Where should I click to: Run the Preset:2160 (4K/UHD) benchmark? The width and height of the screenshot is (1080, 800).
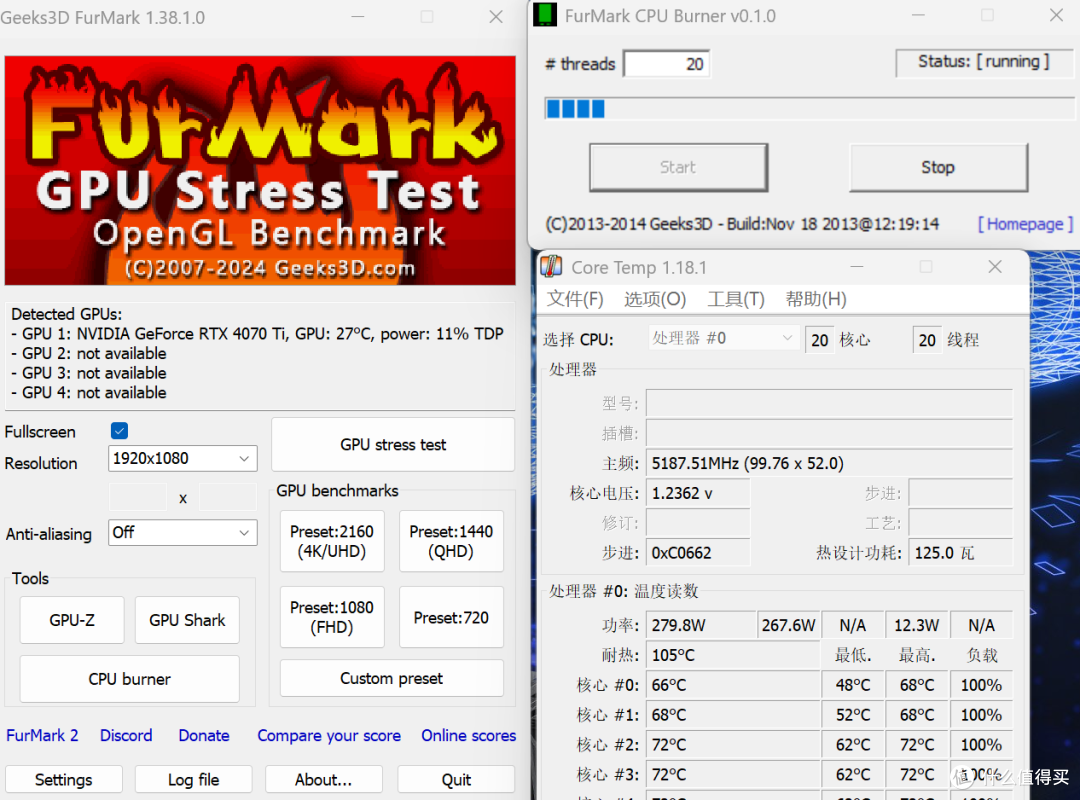[x=332, y=542]
